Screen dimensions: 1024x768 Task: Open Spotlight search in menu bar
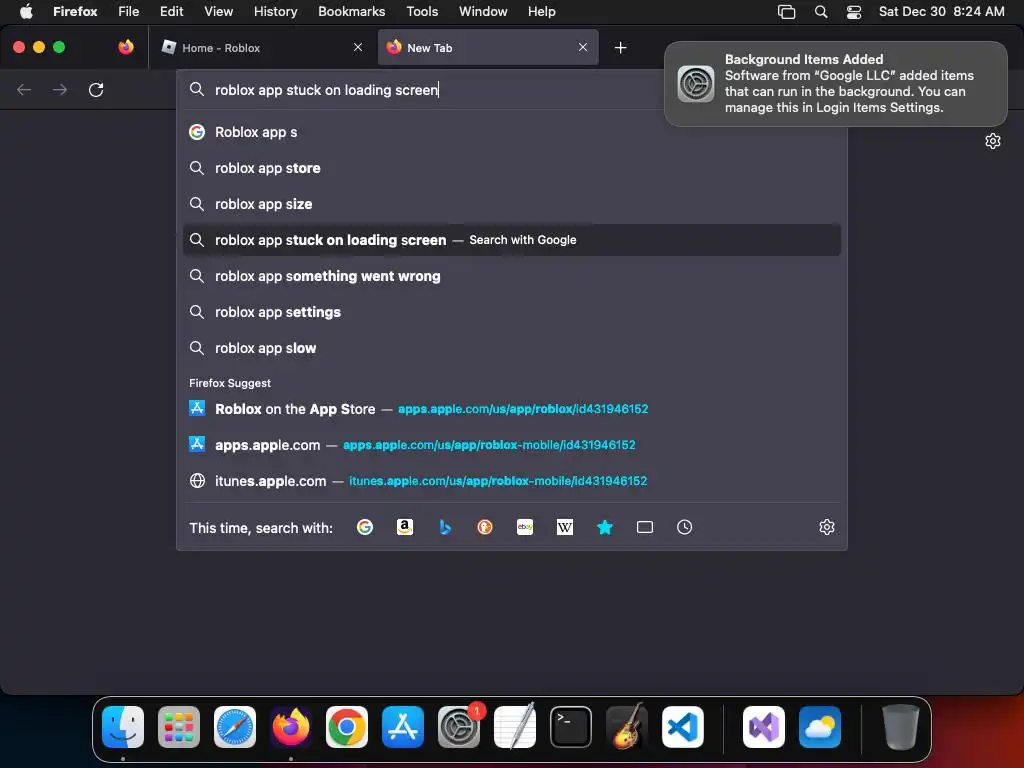(x=821, y=12)
